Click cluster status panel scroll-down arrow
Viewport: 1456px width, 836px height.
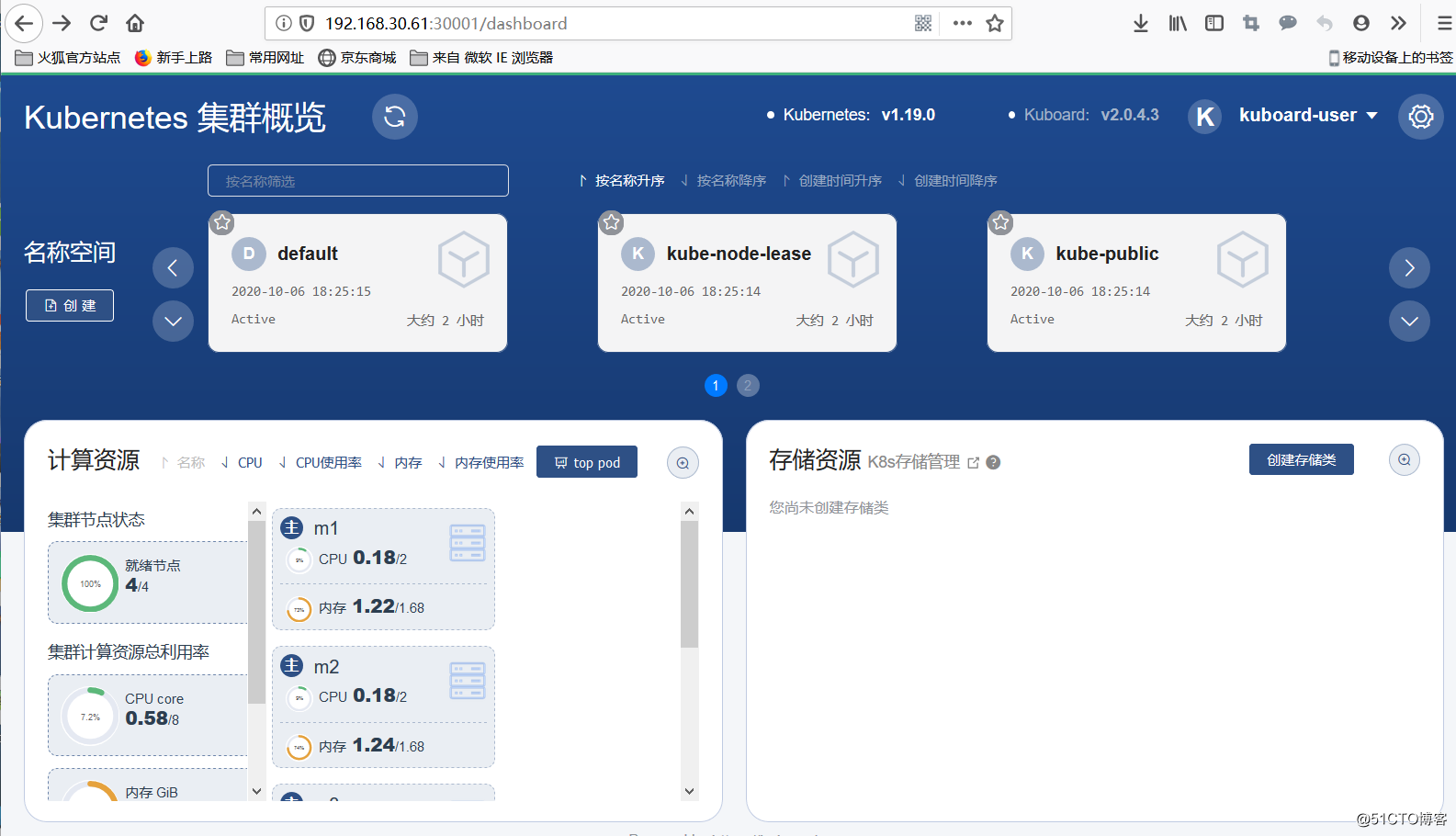pos(256,791)
